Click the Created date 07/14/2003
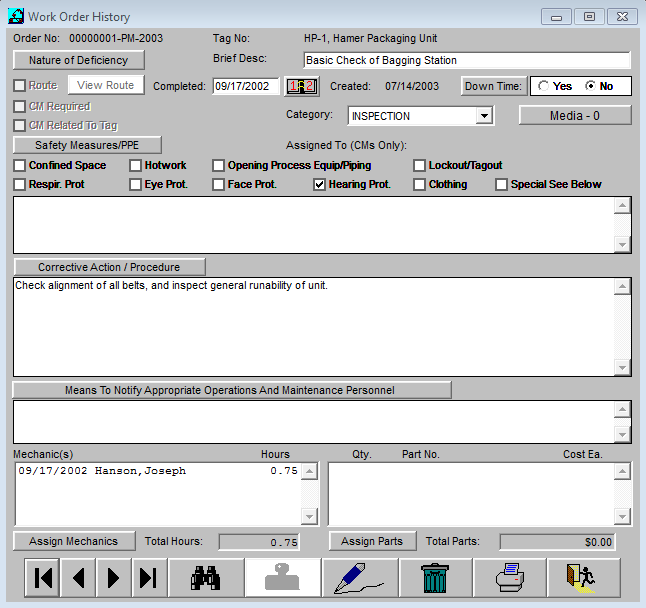646x608 pixels. tap(412, 86)
